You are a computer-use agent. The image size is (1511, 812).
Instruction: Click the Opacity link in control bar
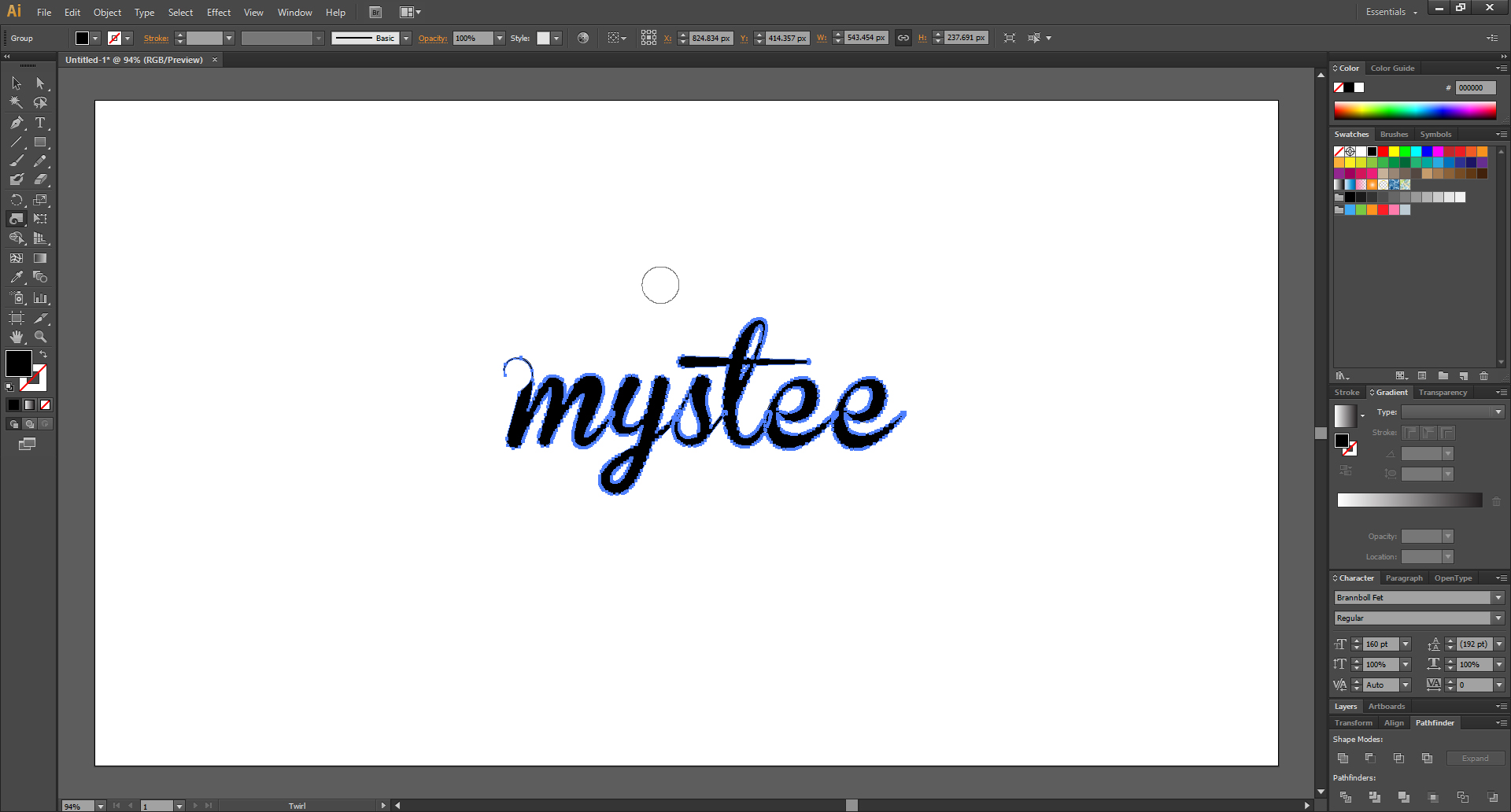coord(432,39)
